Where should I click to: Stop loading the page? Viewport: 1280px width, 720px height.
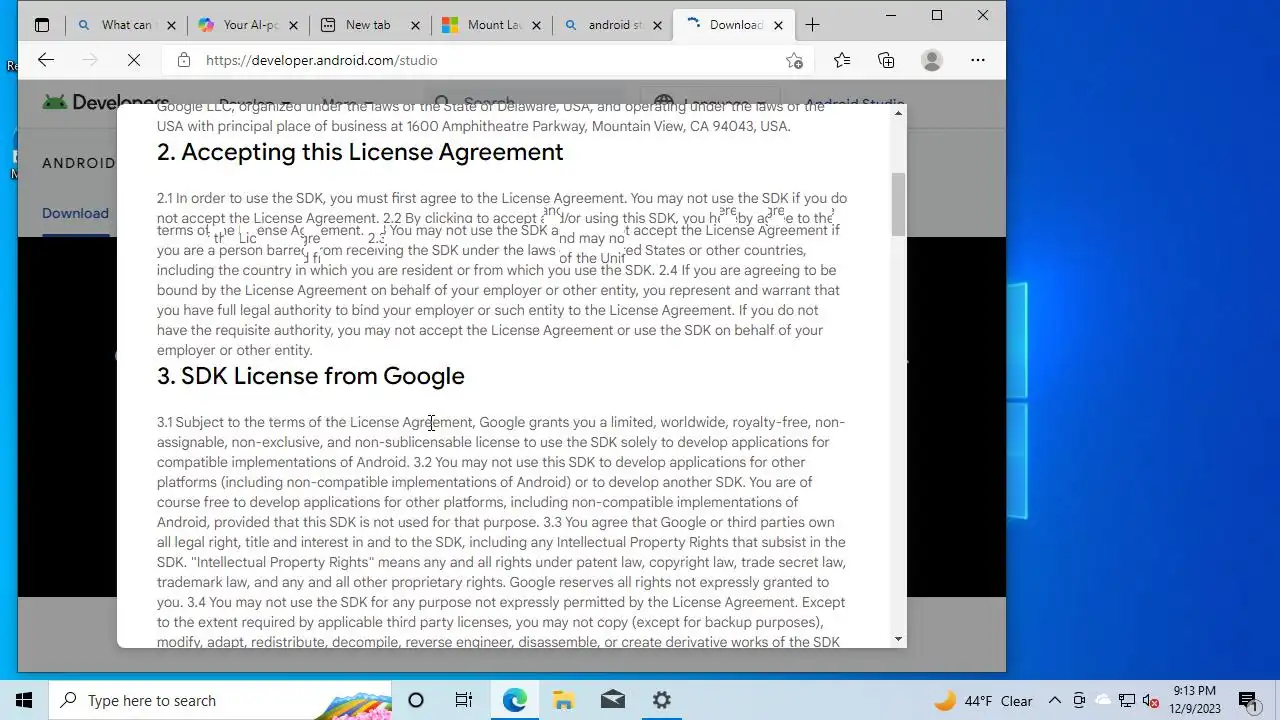pos(134,60)
